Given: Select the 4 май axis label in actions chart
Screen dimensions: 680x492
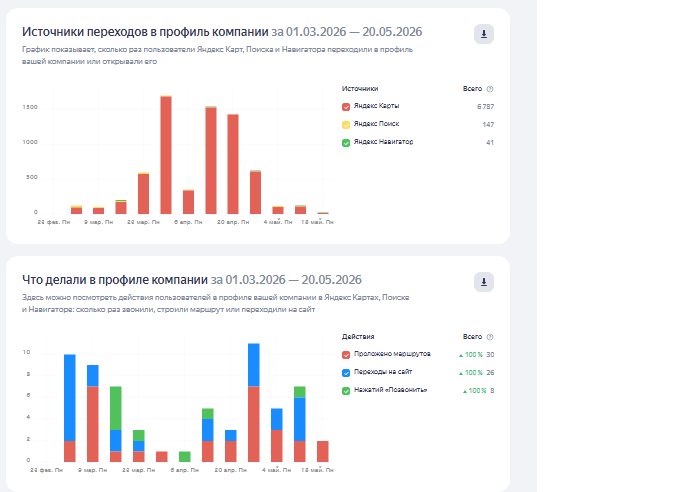Looking at the screenshot, I should (276, 470).
